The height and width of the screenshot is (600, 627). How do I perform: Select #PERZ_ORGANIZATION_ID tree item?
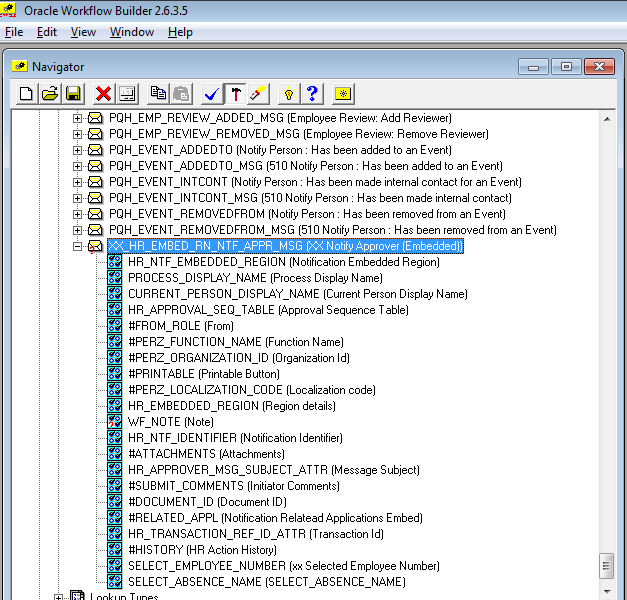tap(239, 358)
